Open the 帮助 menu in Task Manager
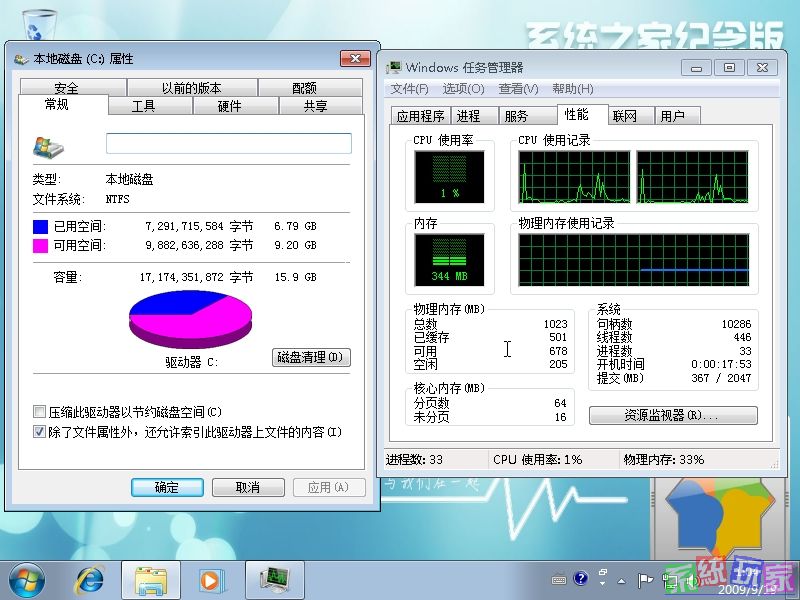This screenshot has height=600, width=800. point(572,89)
